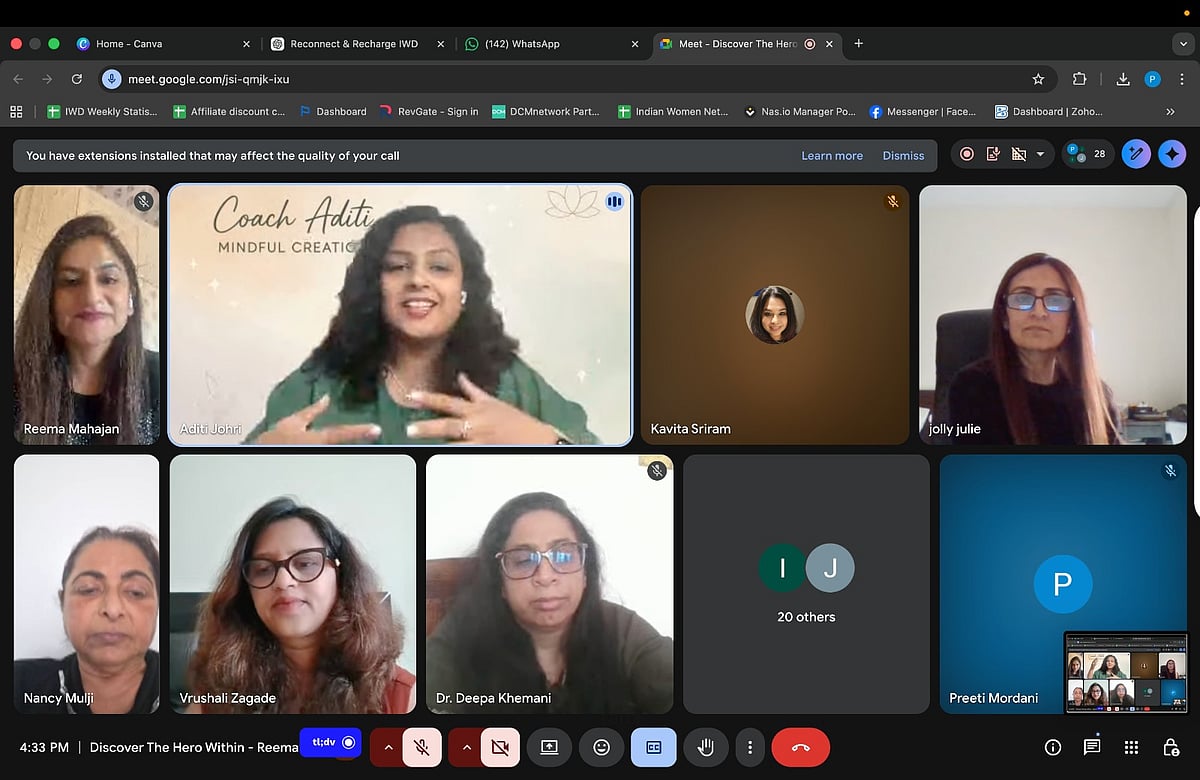
Task: Open more options three-dot menu
Action: 749,747
